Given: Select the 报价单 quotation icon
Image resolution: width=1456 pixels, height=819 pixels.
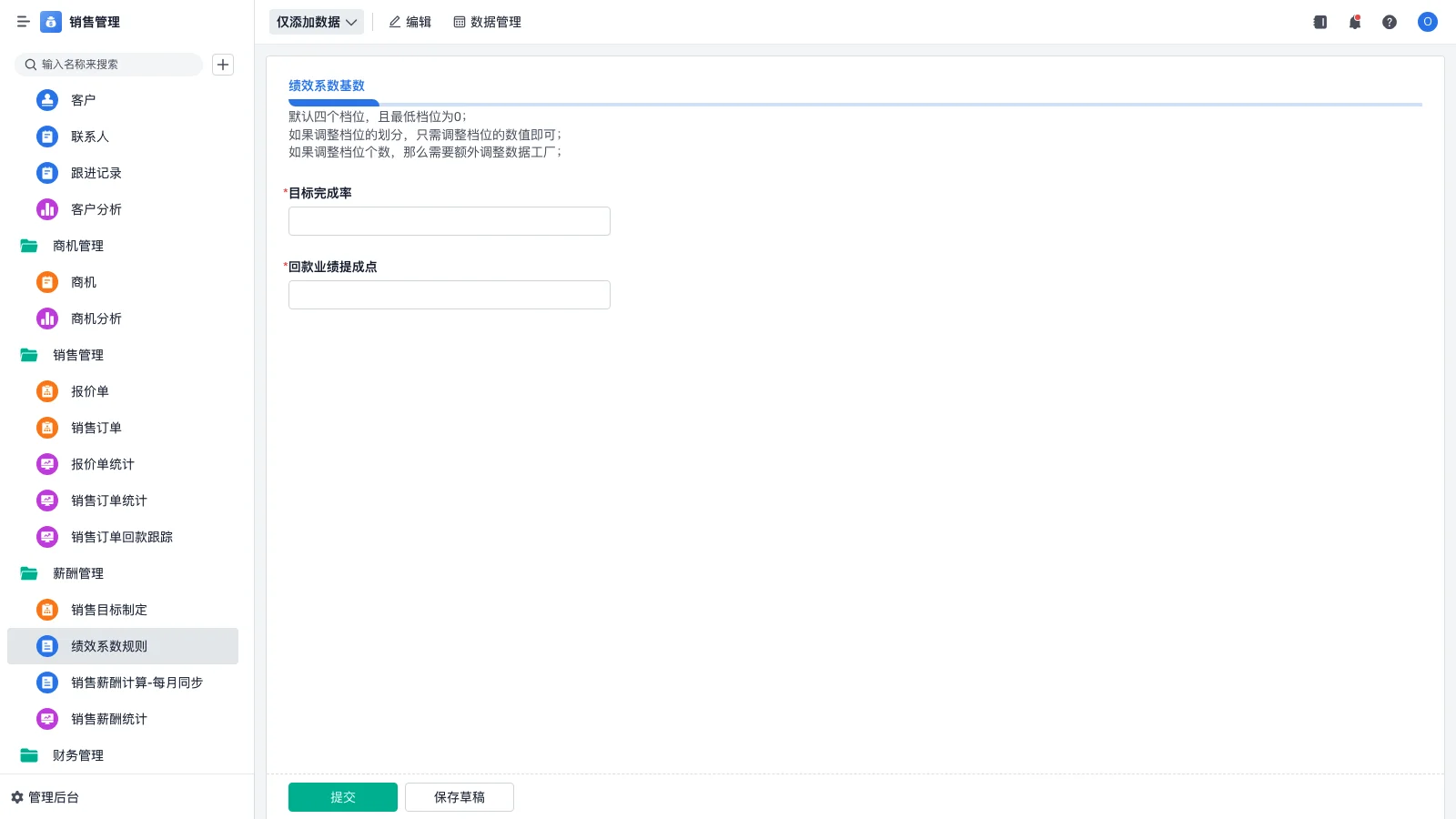Looking at the screenshot, I should pyautogui.click(x=46, y=391).
